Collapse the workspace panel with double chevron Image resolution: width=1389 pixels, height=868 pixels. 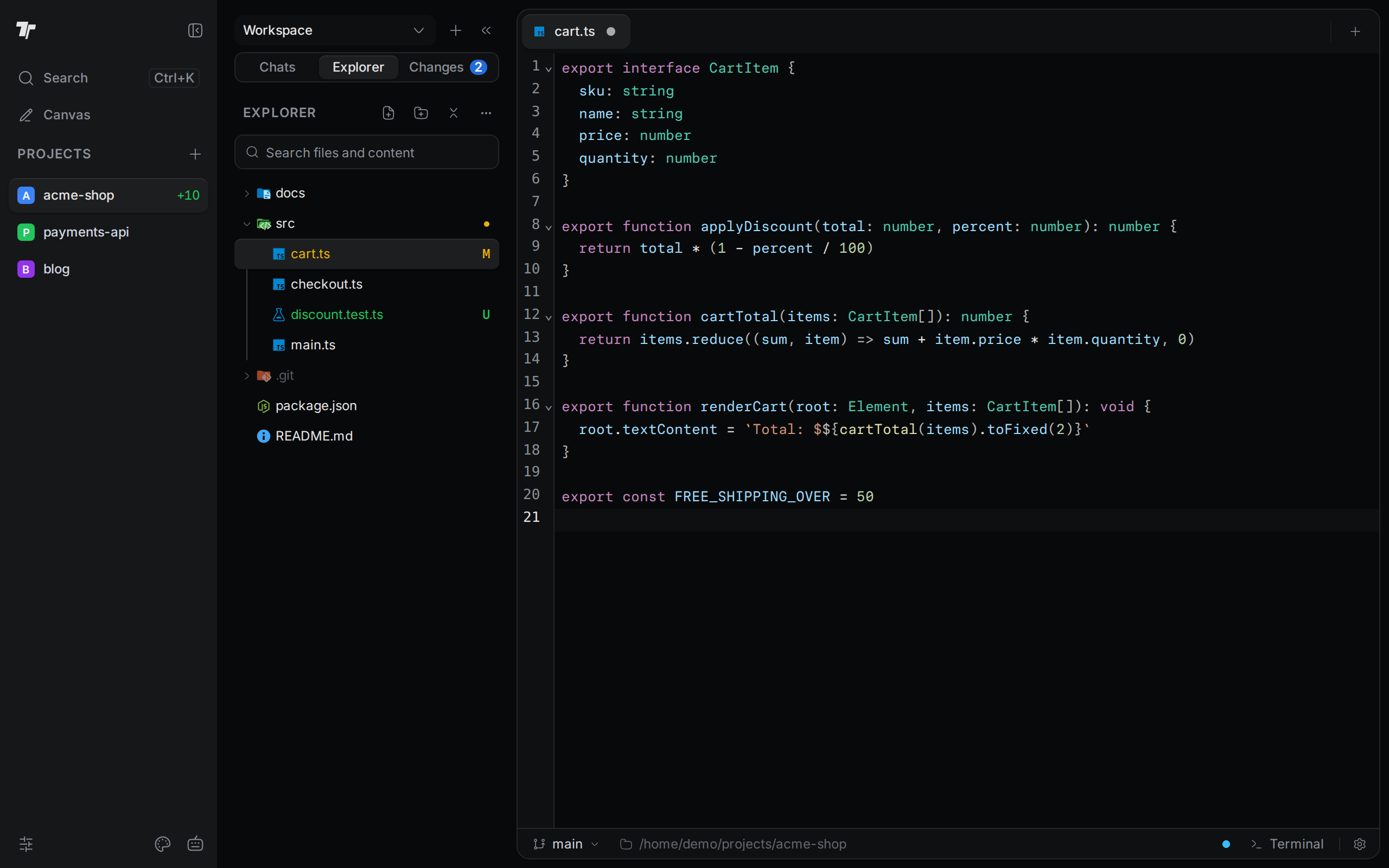tap(486, 30)
